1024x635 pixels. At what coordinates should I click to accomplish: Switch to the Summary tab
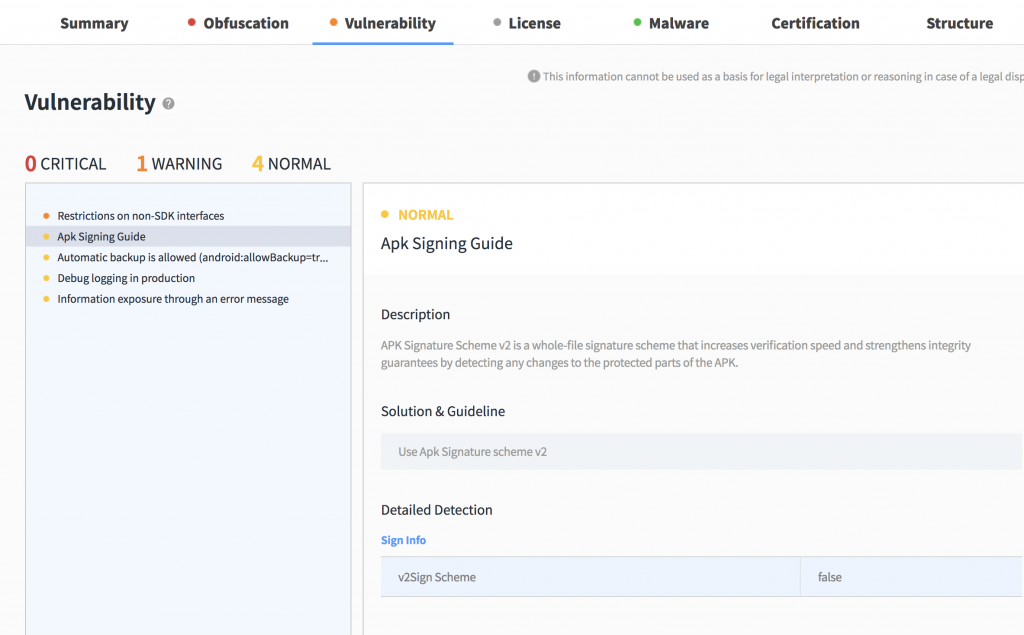94,22
